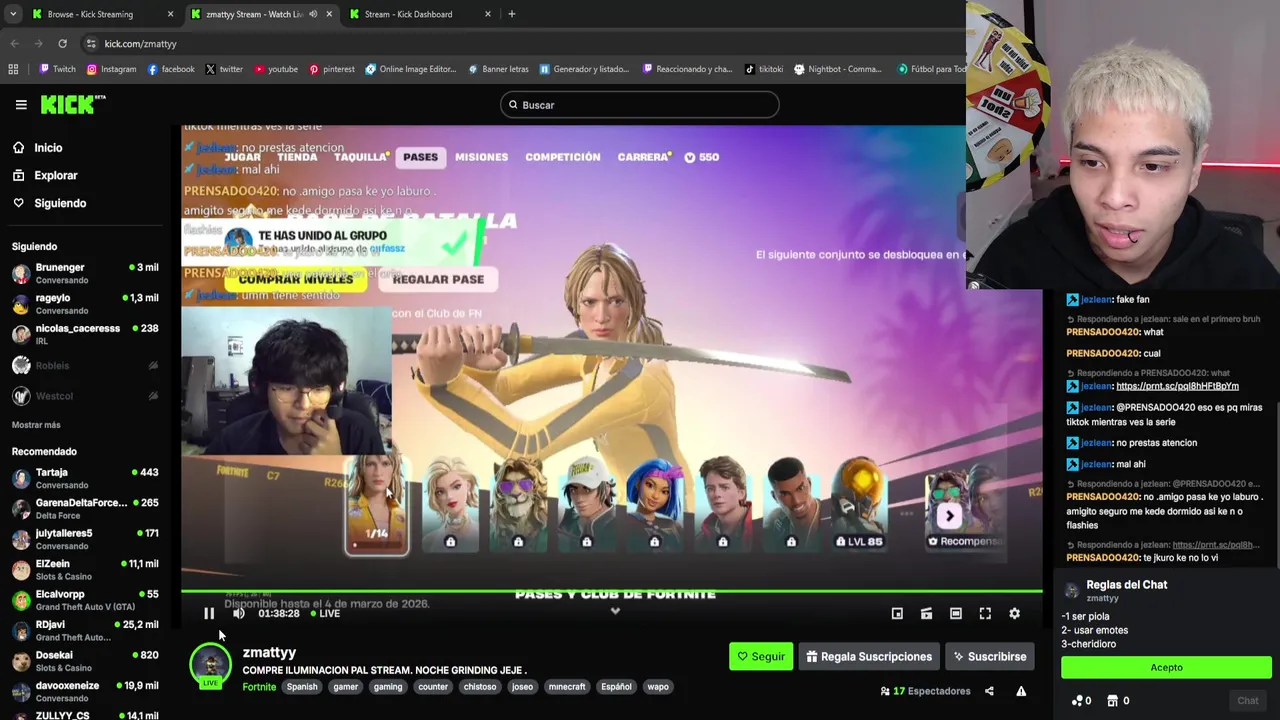Open the Instagram bookmark

111,69
